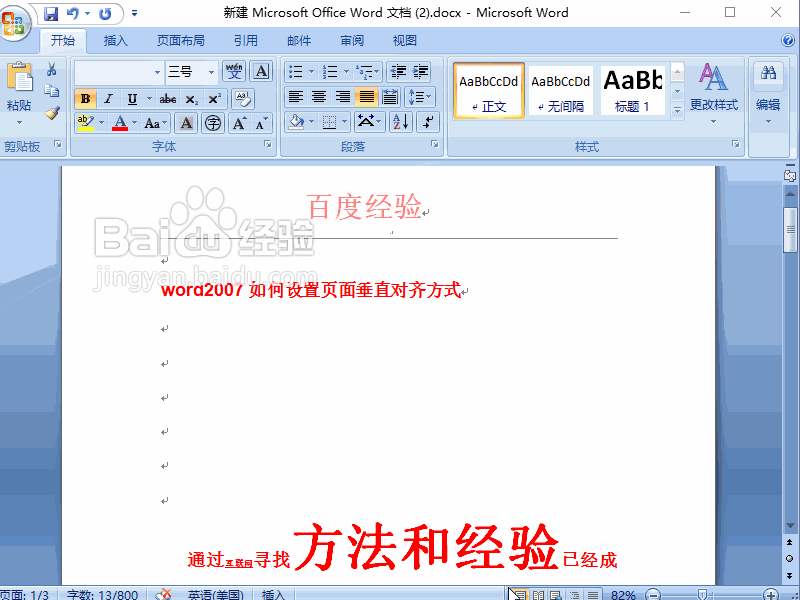The image size is (800, 600).
Task: Launch the 段落 paragraph dialog box
Action: tap(435, 145)
